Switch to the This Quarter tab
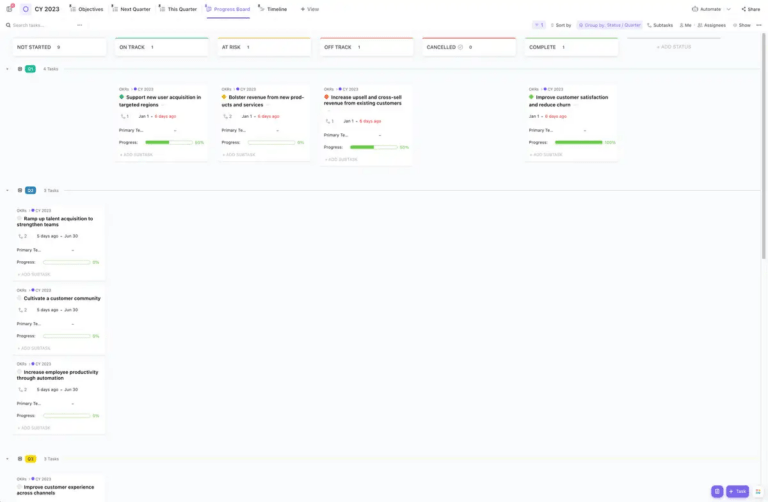 point(178,9)
